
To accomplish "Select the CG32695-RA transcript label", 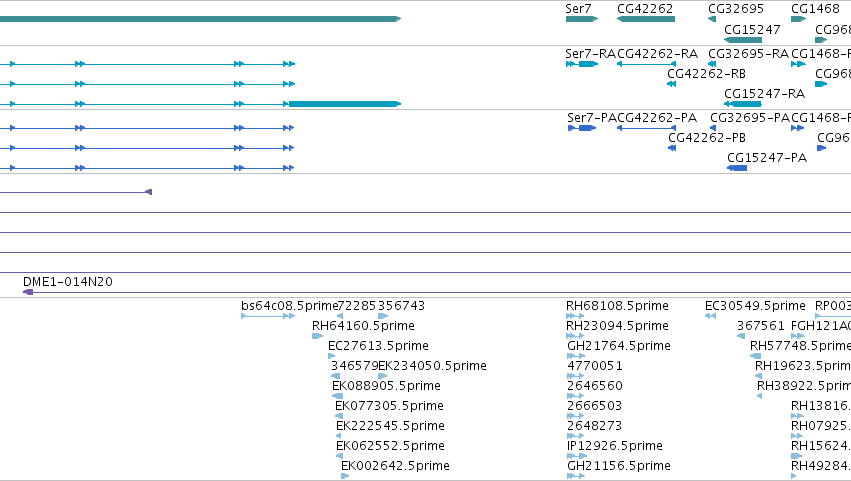I will pyautogui.click(x=748, y=54).
